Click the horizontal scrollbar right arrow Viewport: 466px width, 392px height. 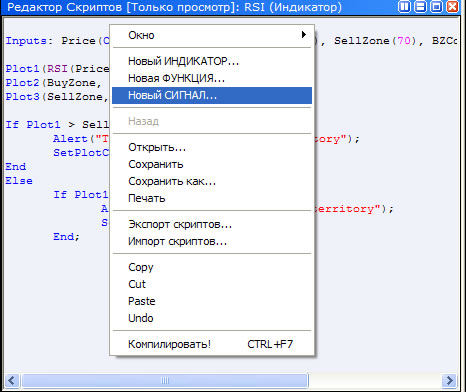point(449,380)
